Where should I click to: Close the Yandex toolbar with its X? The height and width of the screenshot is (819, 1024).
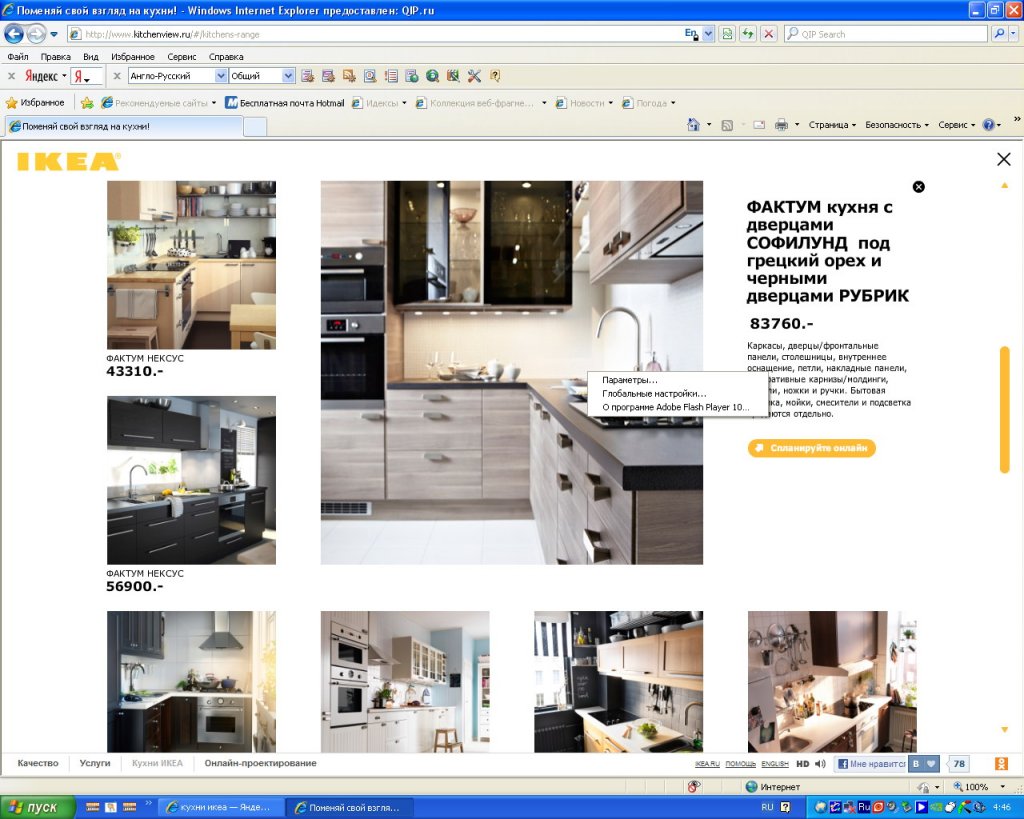point(11,76)
